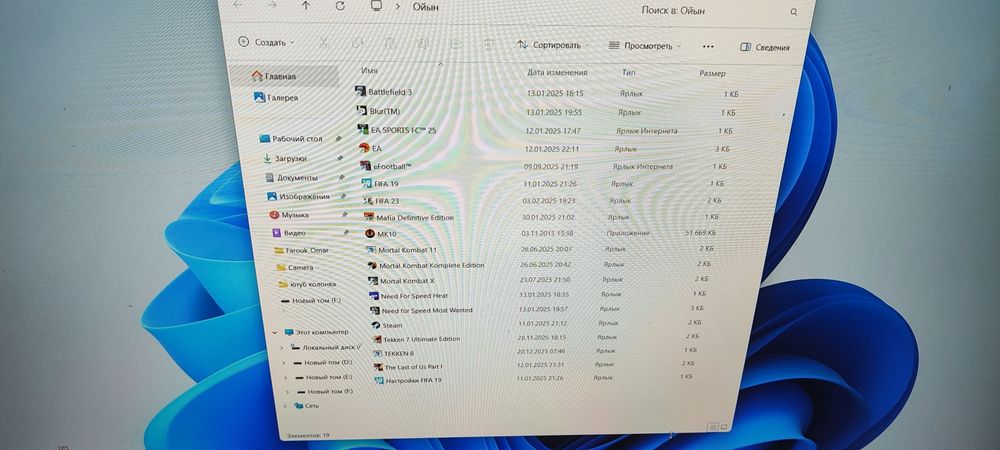Open the three-dots more options menu
Image resolution: width=1000 pixels, height=450 pixels.
pyautogui.click(x=708, y=47)
